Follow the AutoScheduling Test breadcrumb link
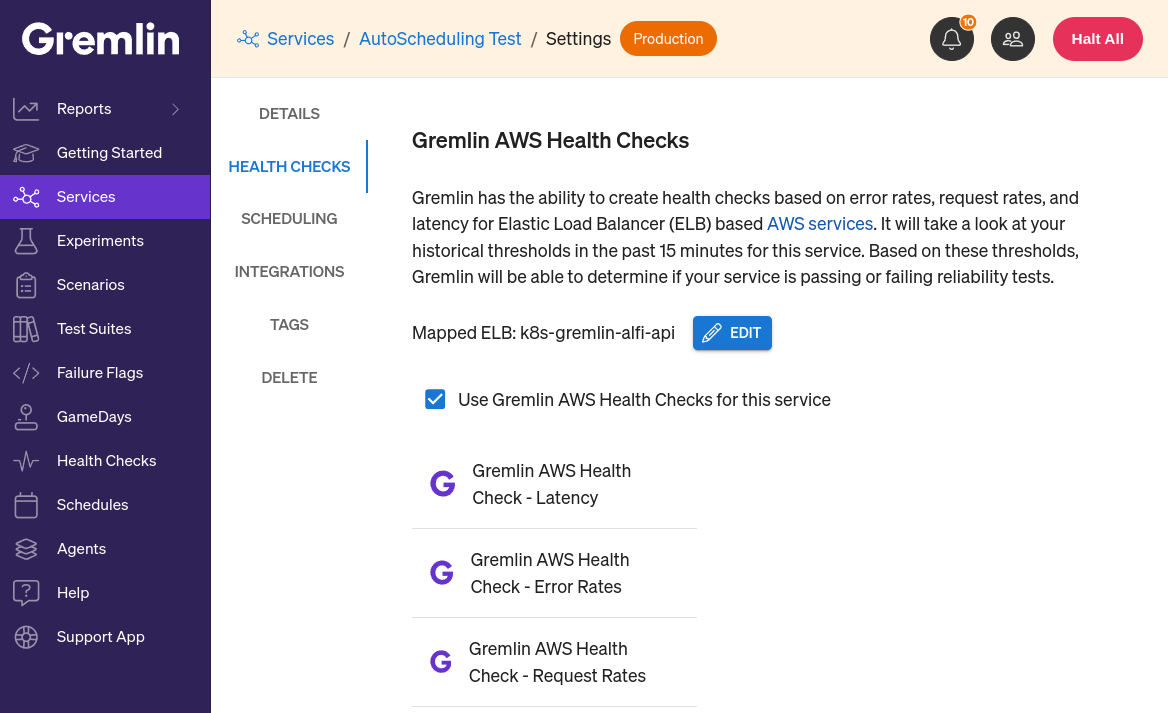 (x=440, y=39)
